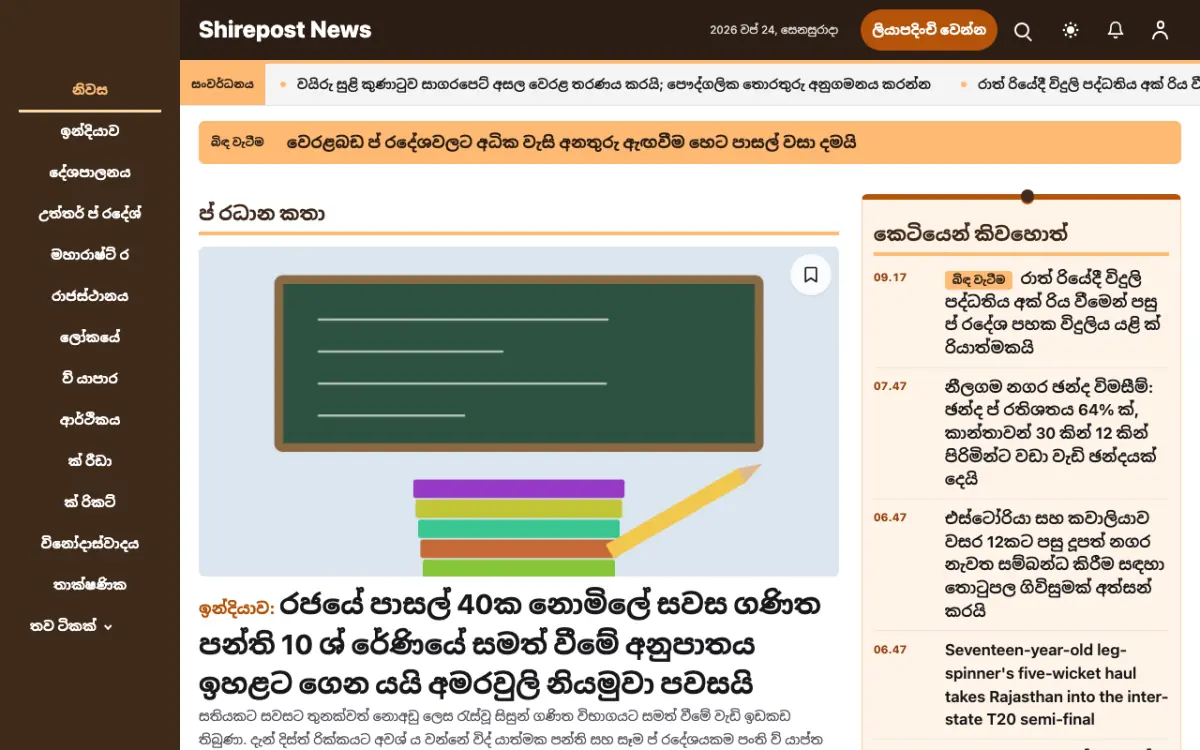Click the date 2026 වප් 24 text

coord(774,30)
